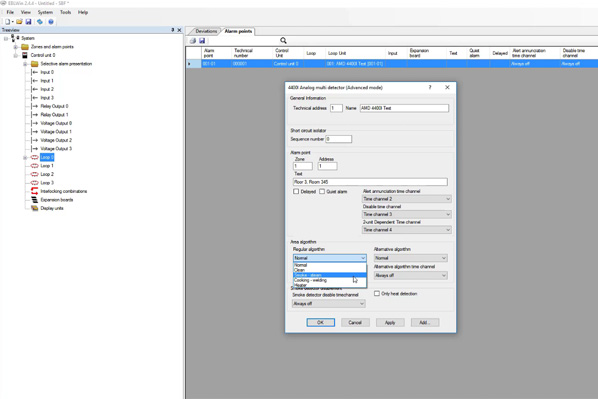Open the File menu
Viewport: 598px width, 399px height.
click(10, 12)
